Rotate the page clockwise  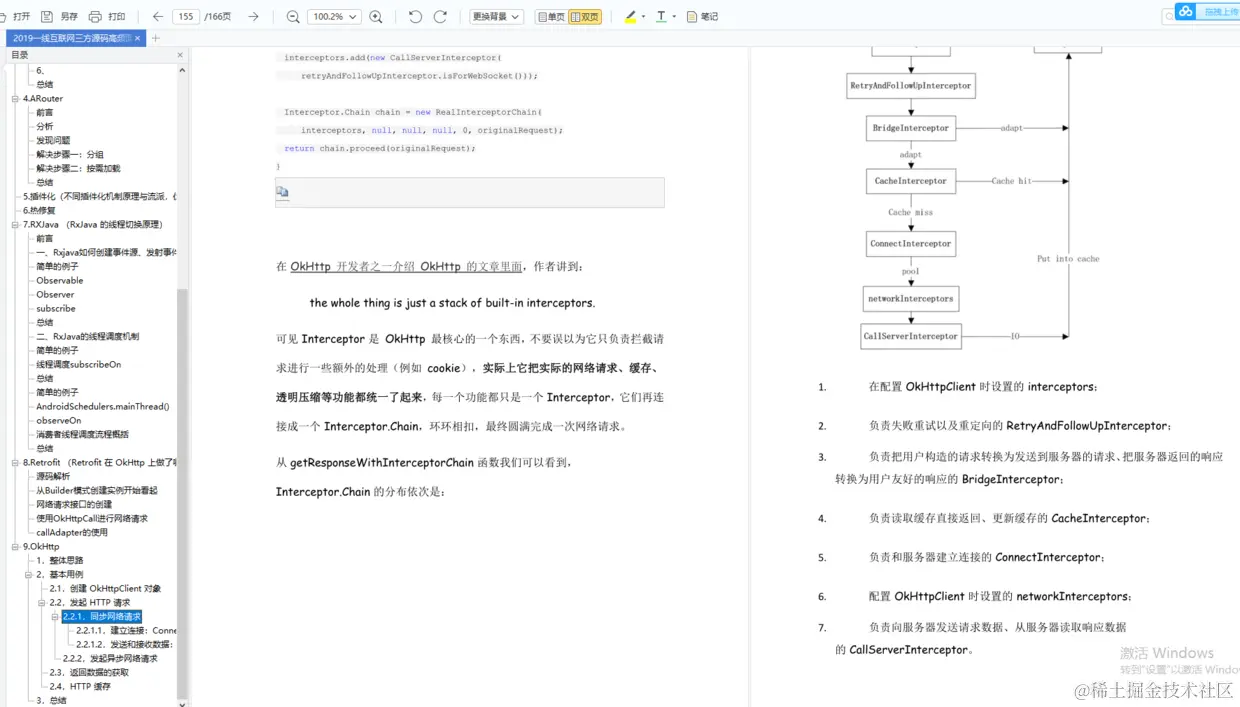(x=441, y=17)
